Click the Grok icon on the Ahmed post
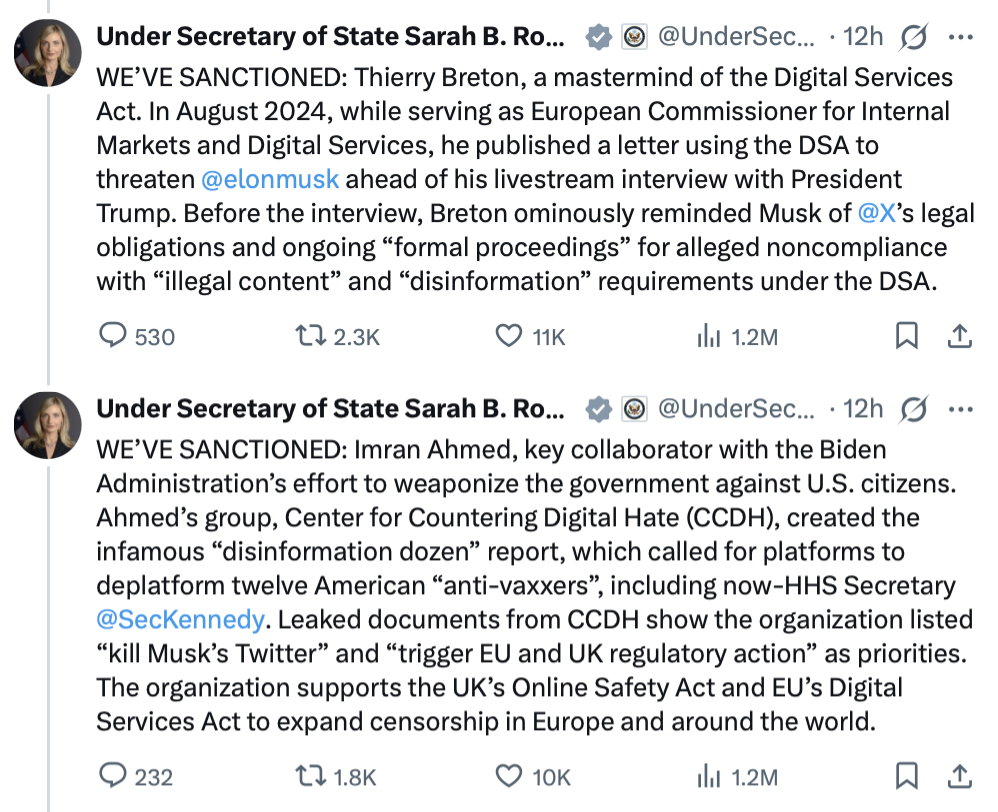Screen dimensions: 998x812 click(913, 409)
